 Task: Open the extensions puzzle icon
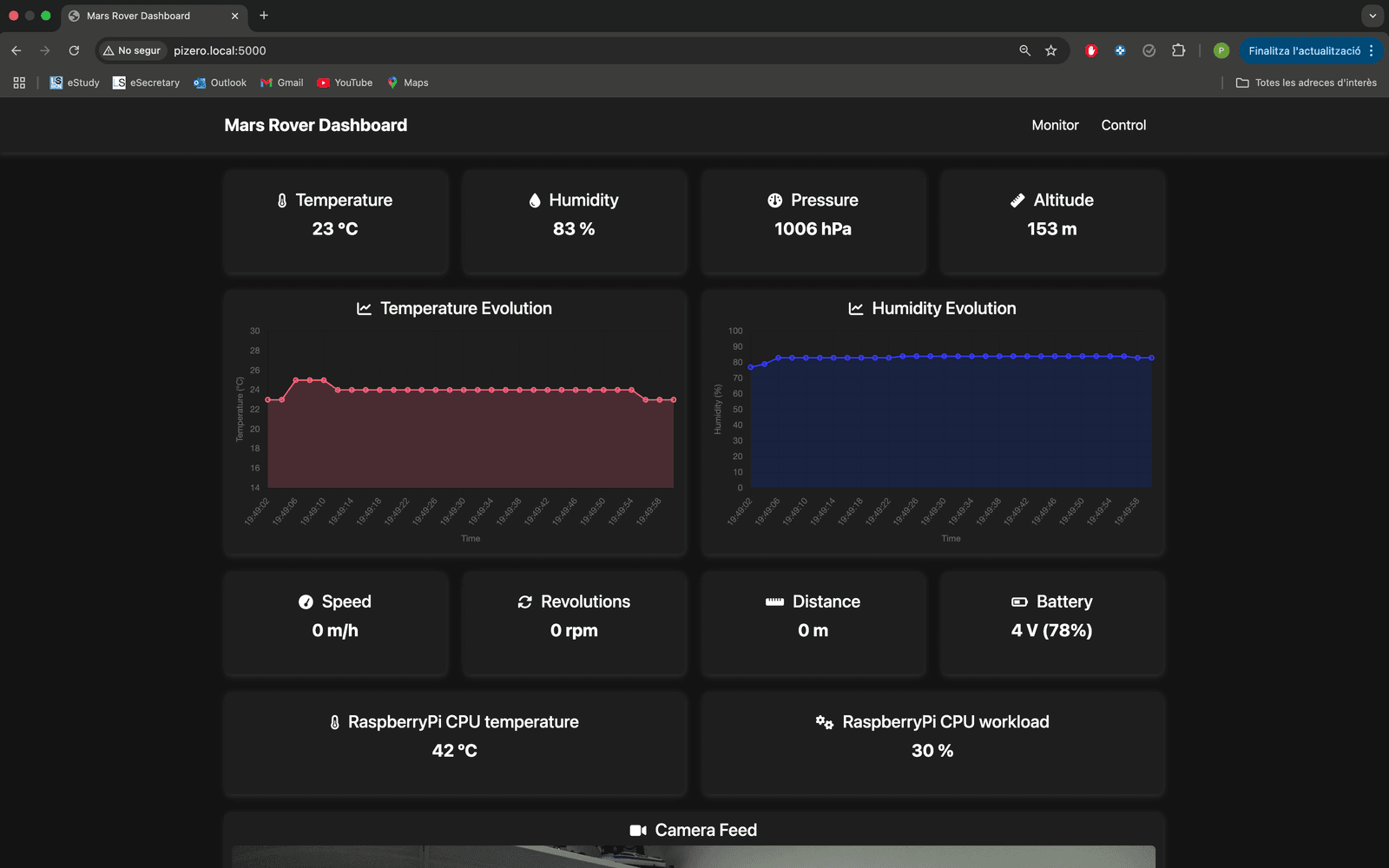pos(1178,50)
